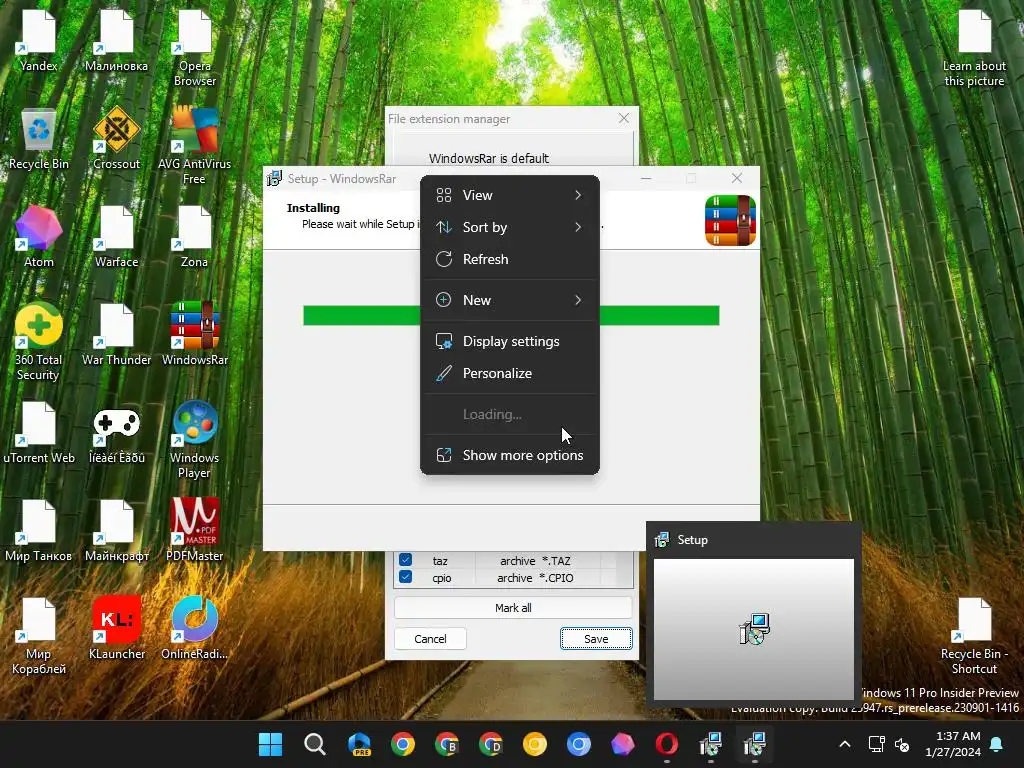Click the network display tray icon
1024x768 pixels.
tap(876, 744)
